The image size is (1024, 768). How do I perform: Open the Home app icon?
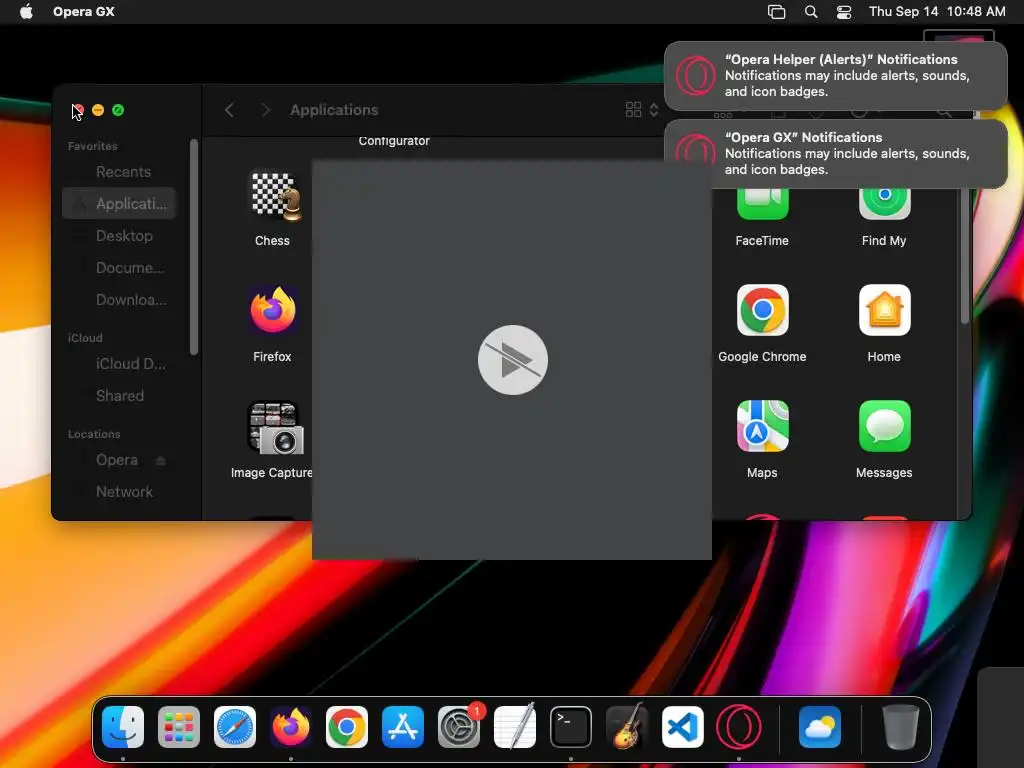point(884,310)
